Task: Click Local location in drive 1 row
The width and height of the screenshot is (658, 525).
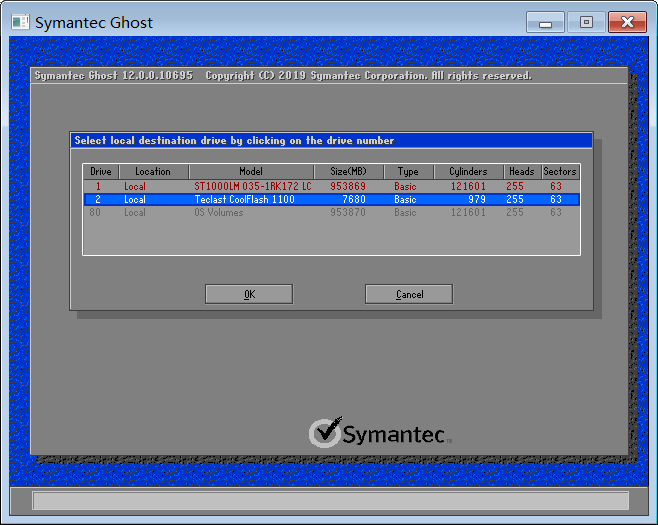Action: [x=135, y=186]
